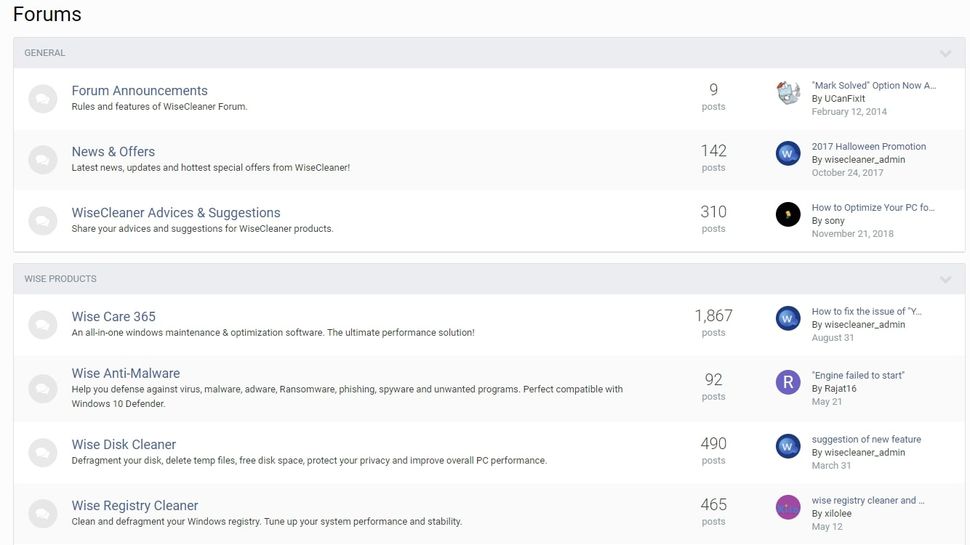Open "suggestion of new feature" topic
The height and width of the screenshot is (545, 970).
pos(866,439)
